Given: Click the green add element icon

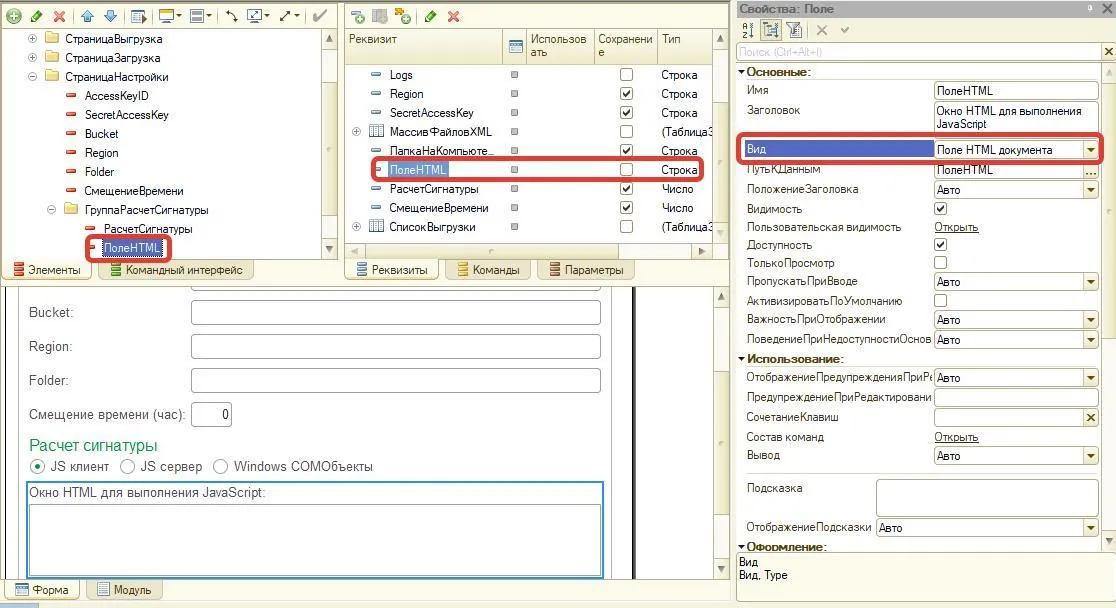Looking at the screenshot, I should (x=14, y=16).
